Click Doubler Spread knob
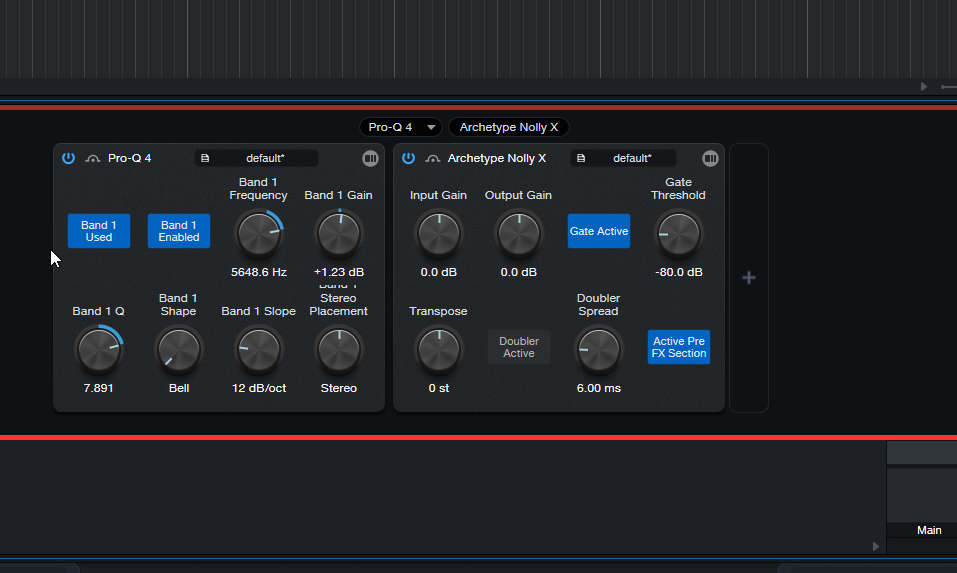 click(599, 350)
